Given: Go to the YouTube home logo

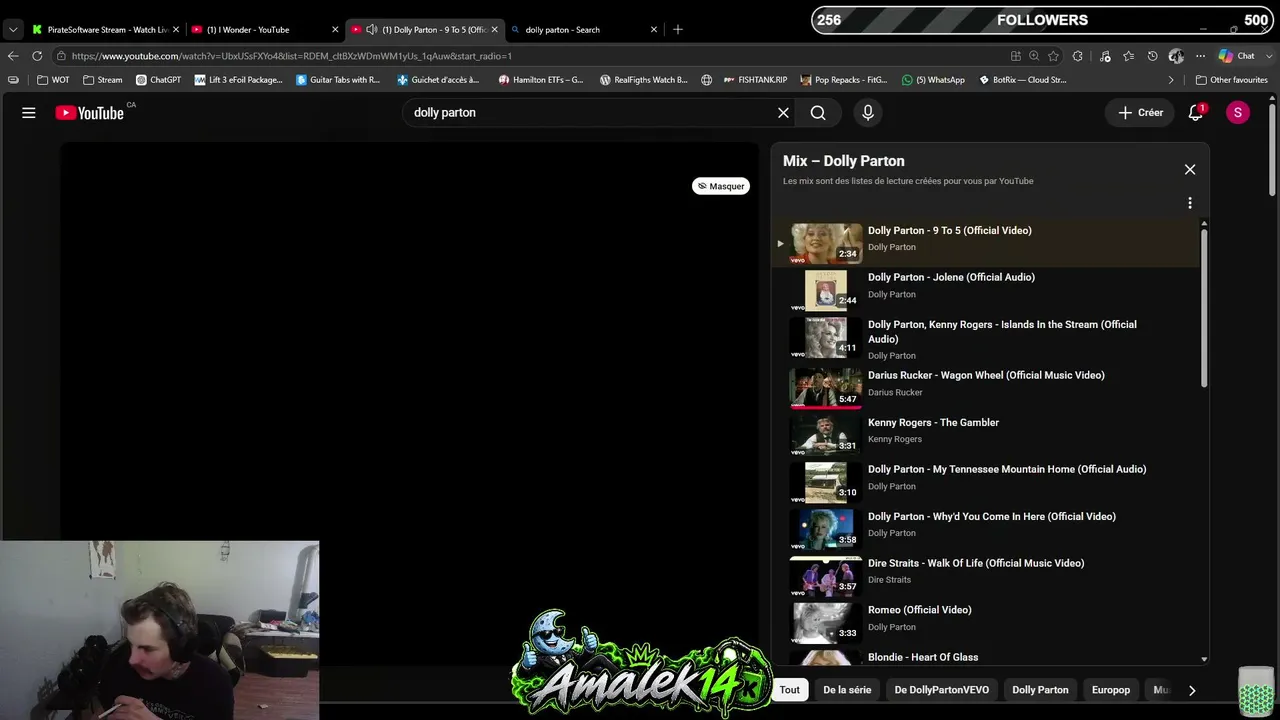Looking at the screenshot, I should point(90,113).
